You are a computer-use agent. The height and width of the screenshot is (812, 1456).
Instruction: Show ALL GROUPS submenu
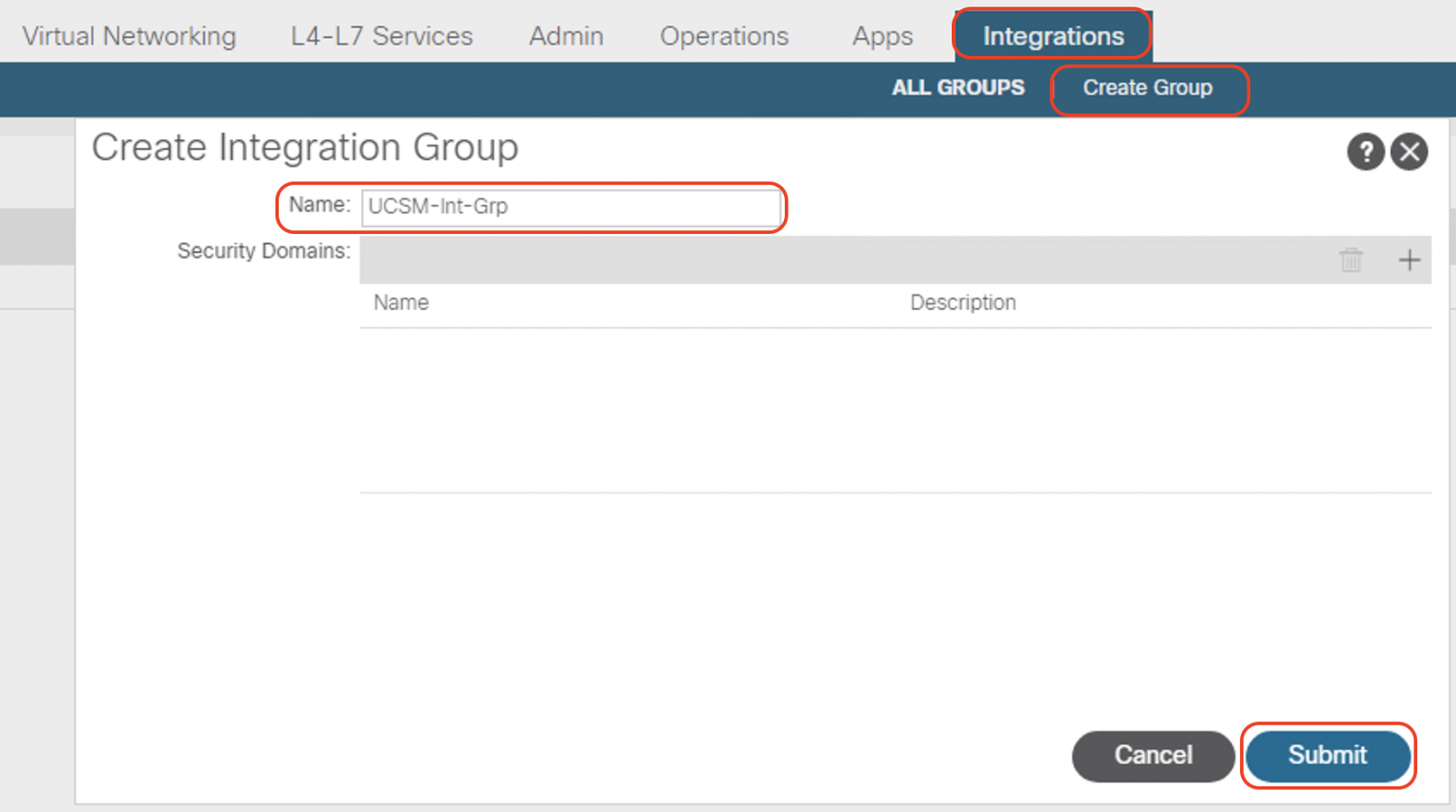(x=958, y=87)
